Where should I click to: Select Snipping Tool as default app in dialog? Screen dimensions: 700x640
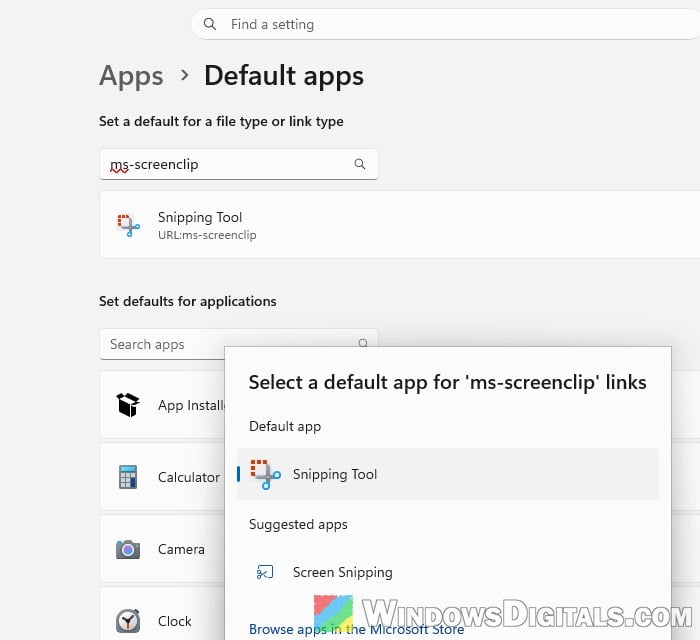pyautogui.click(x=448, y=474)
